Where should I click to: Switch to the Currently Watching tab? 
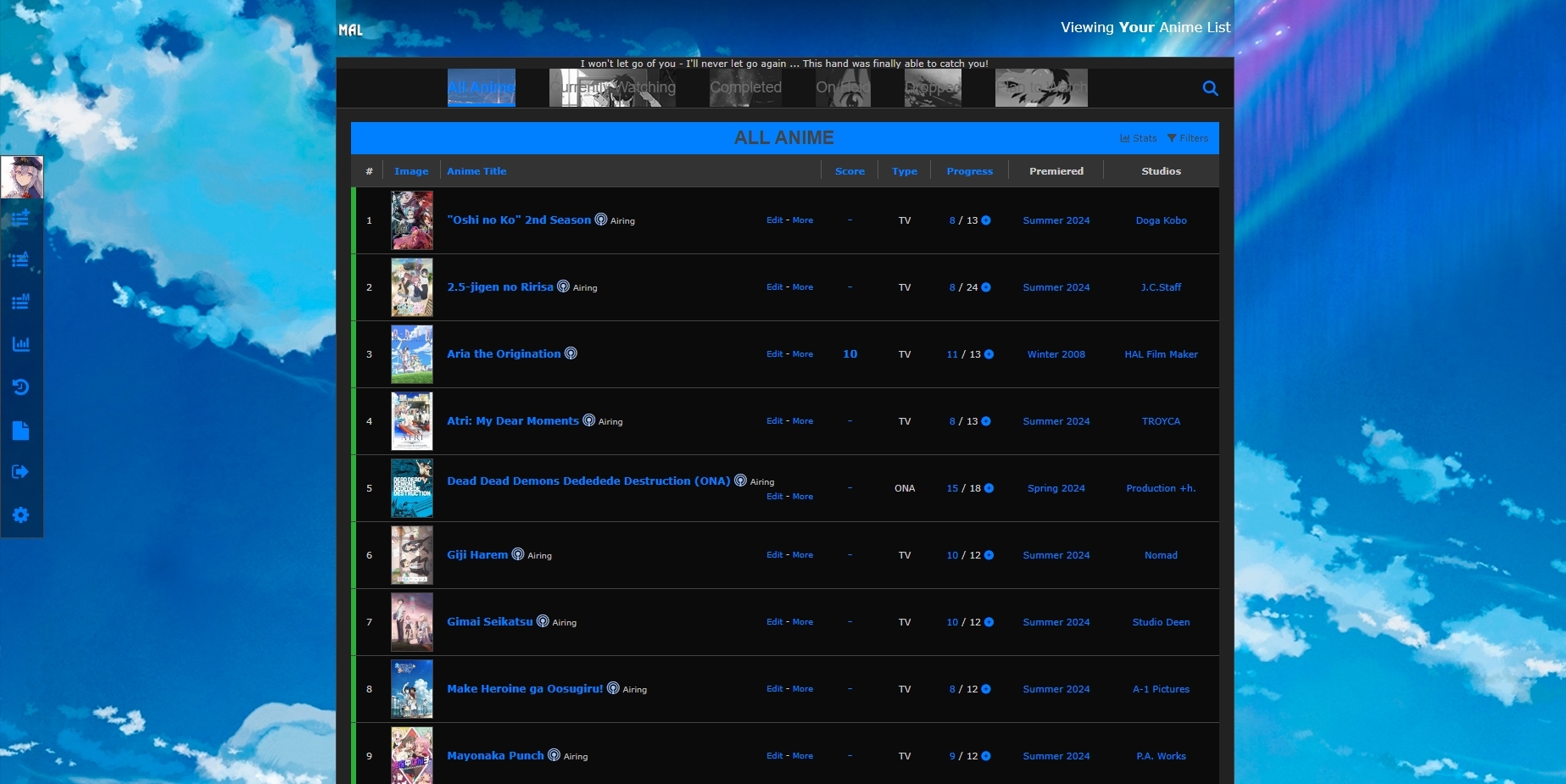(x=612, y=87)
